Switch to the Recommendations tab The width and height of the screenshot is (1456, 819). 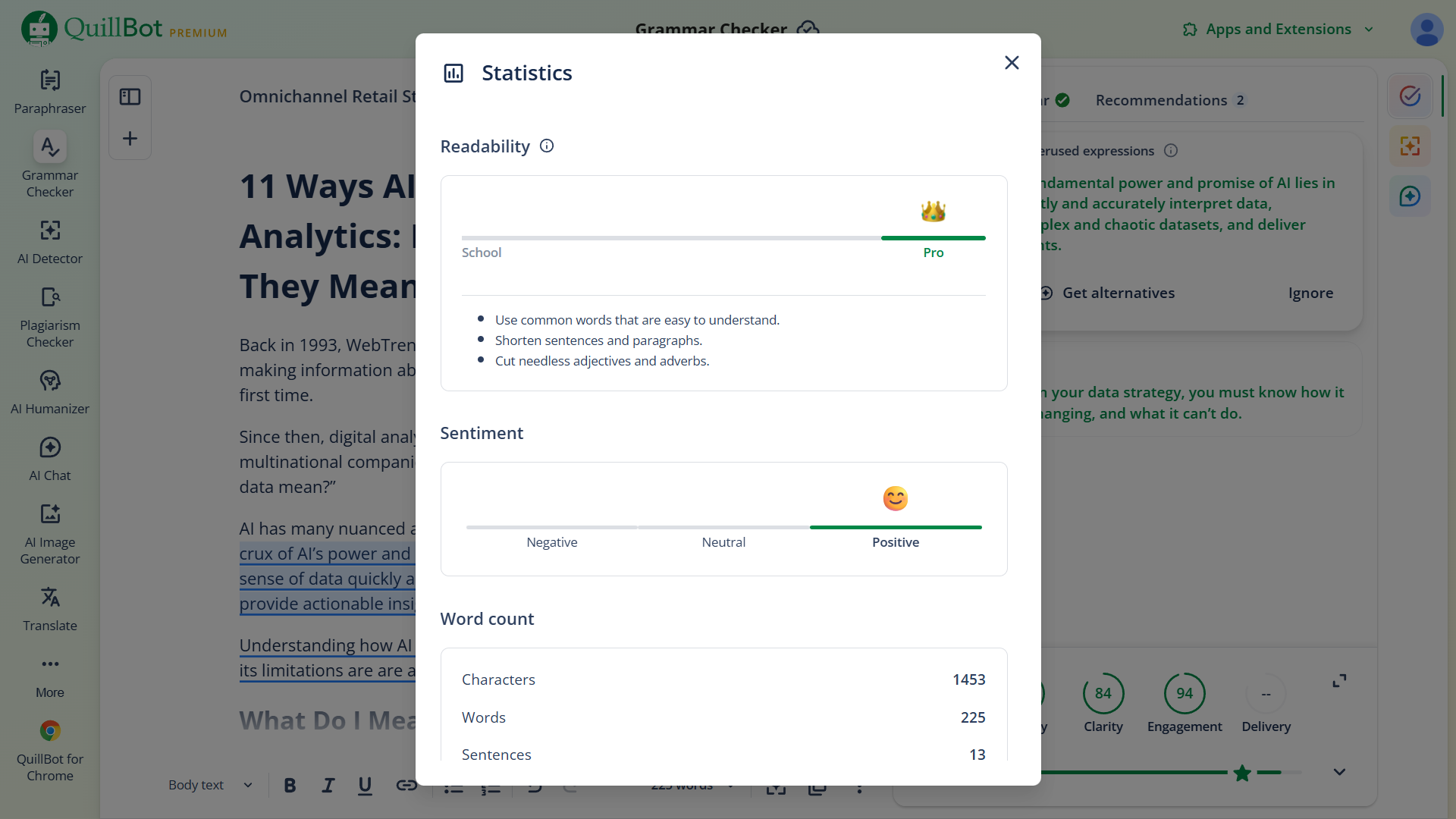1162,99
